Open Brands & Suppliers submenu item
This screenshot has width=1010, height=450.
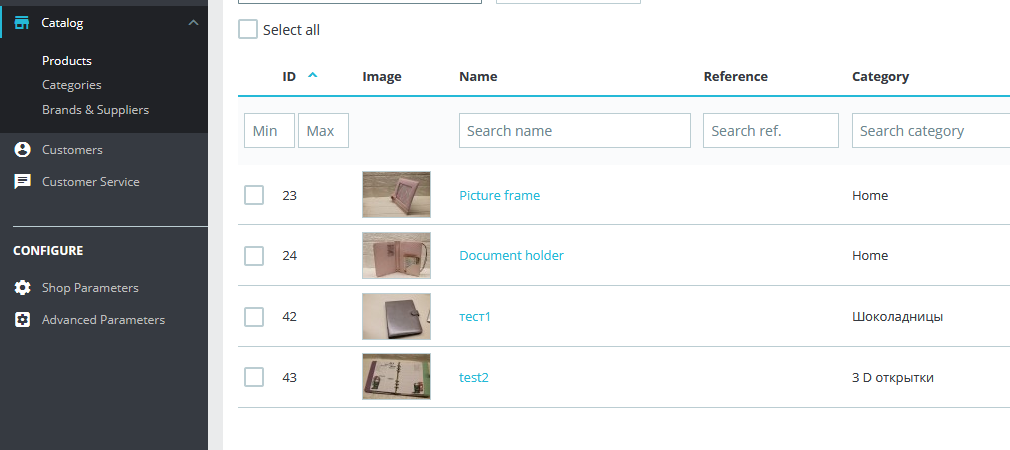[x=95, y=110]
